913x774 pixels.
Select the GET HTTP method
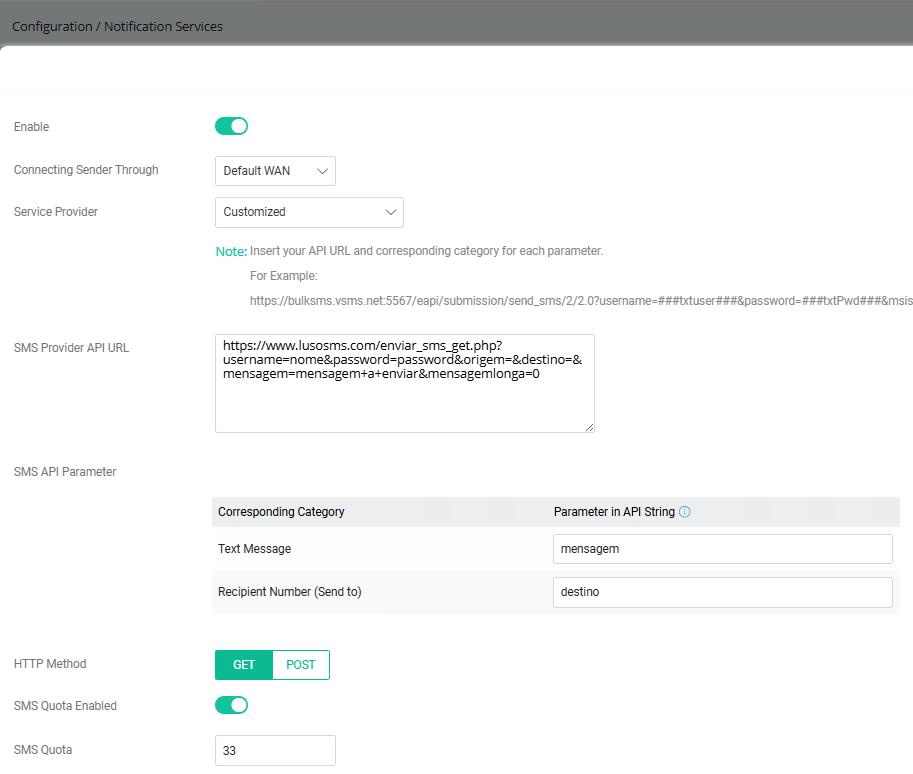coord(244,665)
